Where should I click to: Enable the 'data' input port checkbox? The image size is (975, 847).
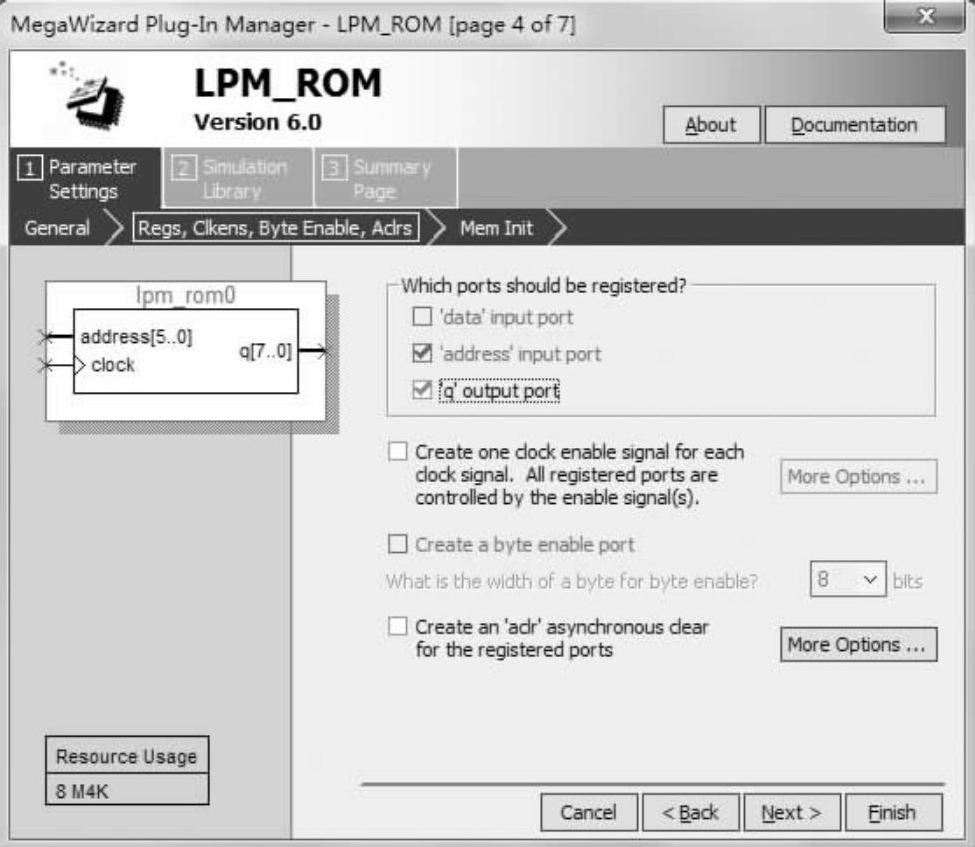tap(422, 317)
